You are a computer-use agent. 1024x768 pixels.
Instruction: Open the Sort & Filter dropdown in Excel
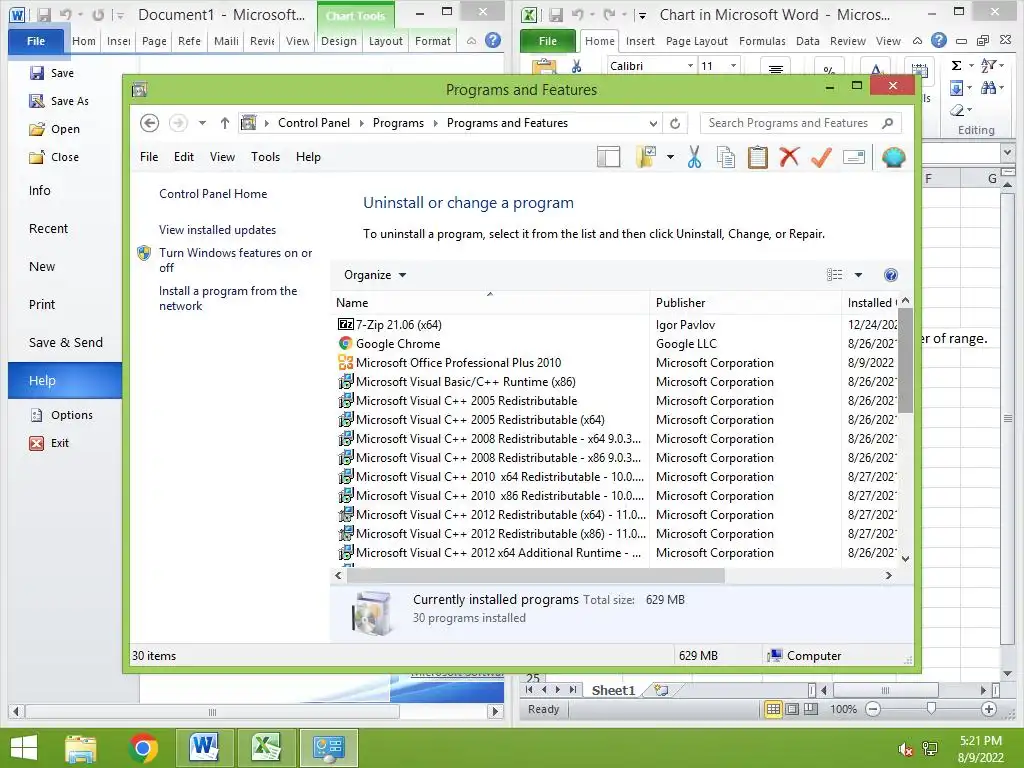point(993,65)
